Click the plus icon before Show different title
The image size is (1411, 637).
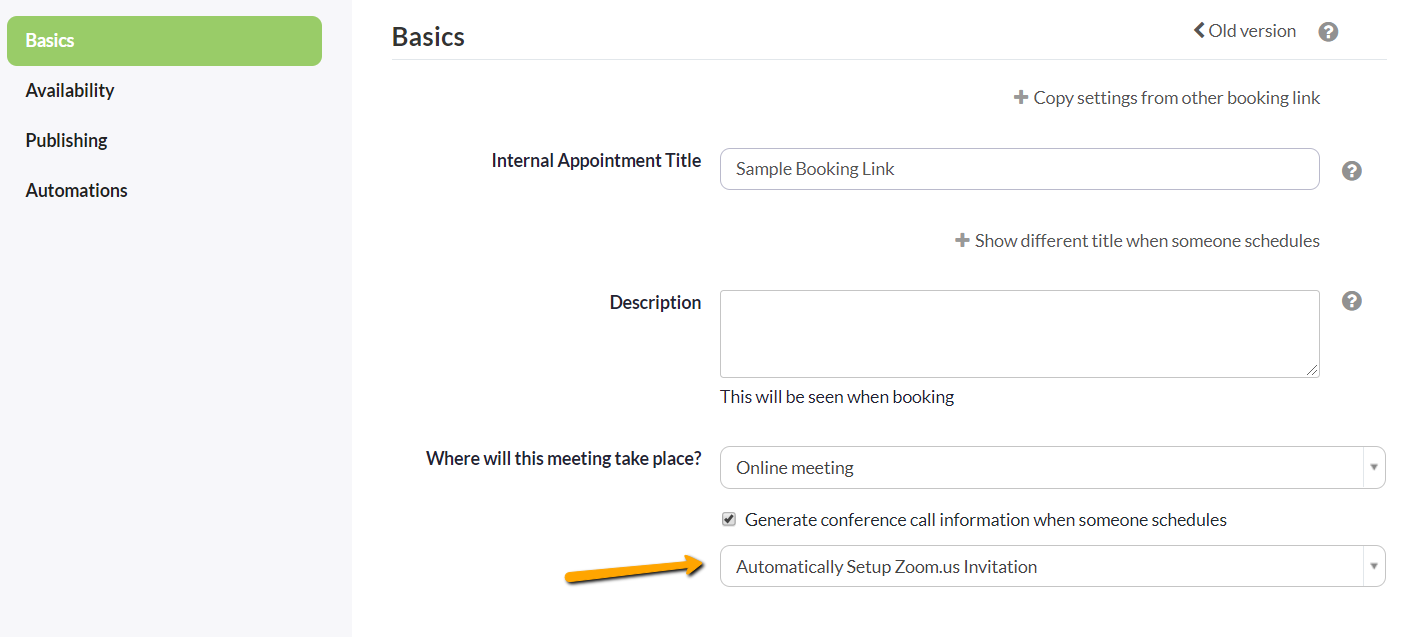coord(962,241)
